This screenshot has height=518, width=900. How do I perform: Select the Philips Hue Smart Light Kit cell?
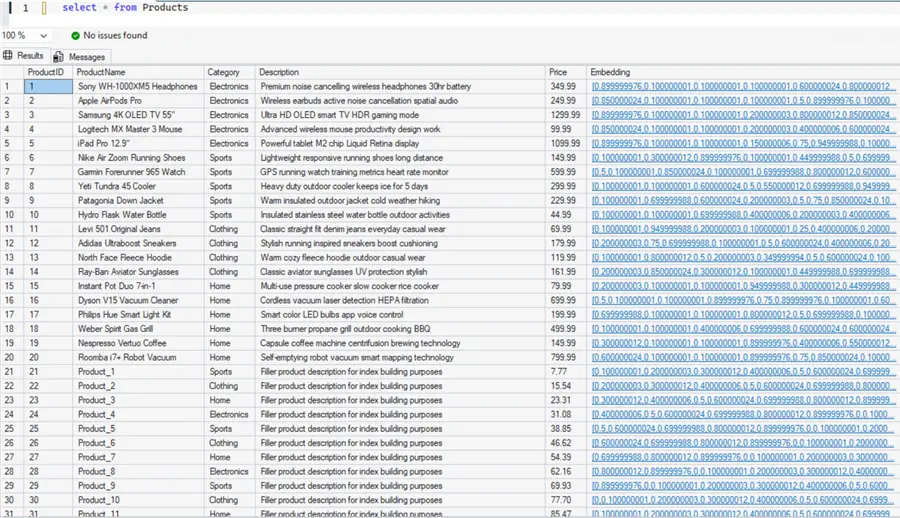[138, 315]
